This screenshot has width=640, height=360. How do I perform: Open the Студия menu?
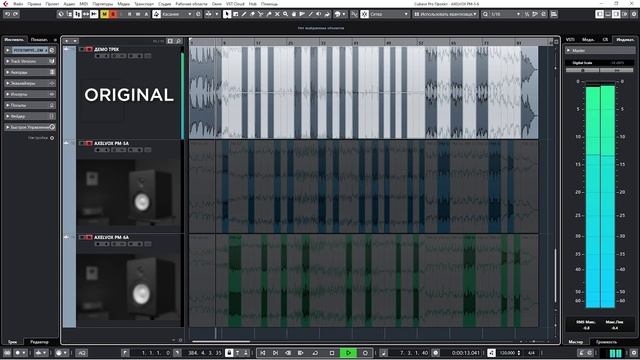click(164, 4)
